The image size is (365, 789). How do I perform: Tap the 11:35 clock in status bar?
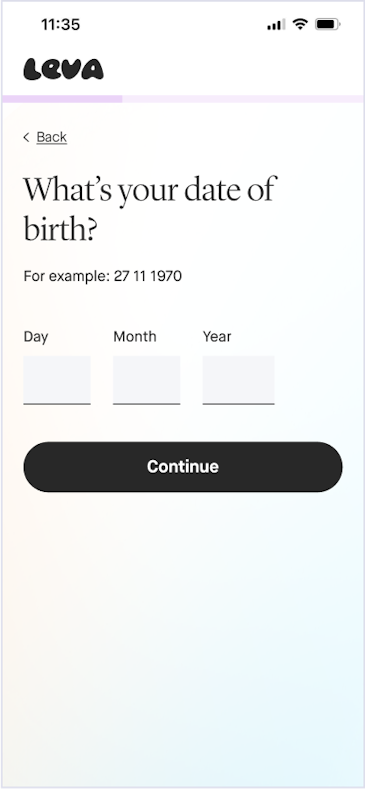[x=60, y=25]
